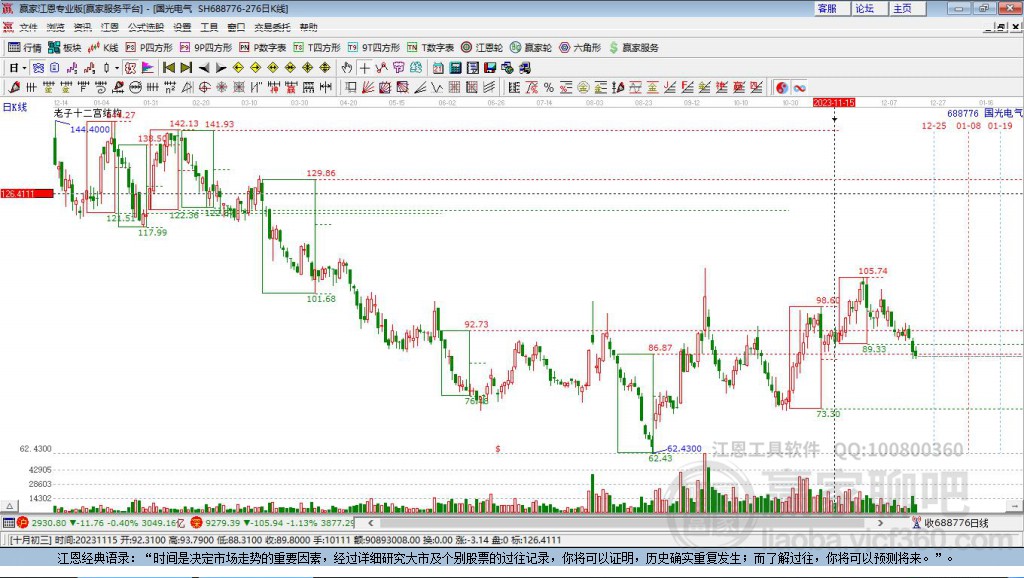Click the black right arrow icon

click(221, 68)
